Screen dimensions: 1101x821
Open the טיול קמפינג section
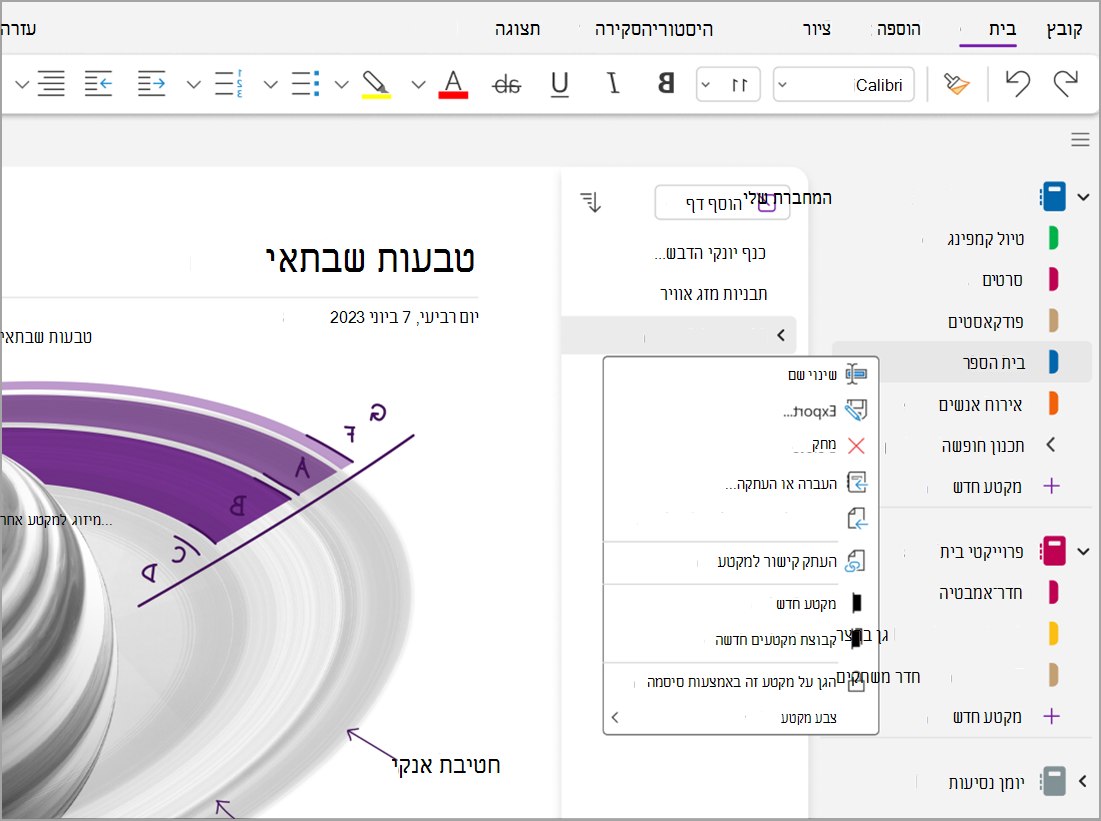pos(986,239)
